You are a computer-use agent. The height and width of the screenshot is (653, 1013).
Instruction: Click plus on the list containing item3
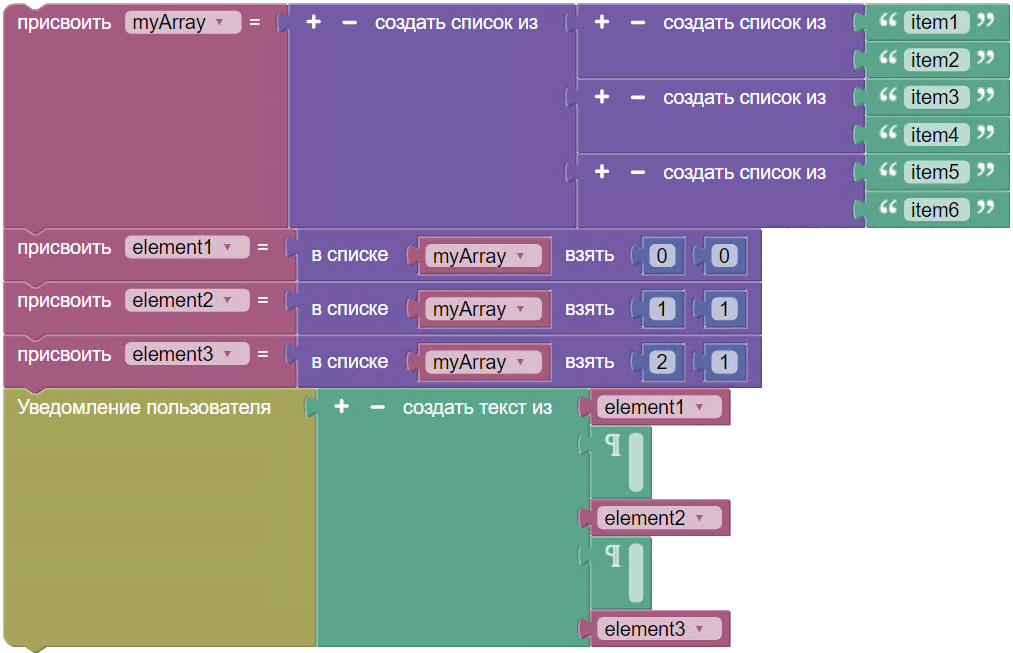point(601,97)
